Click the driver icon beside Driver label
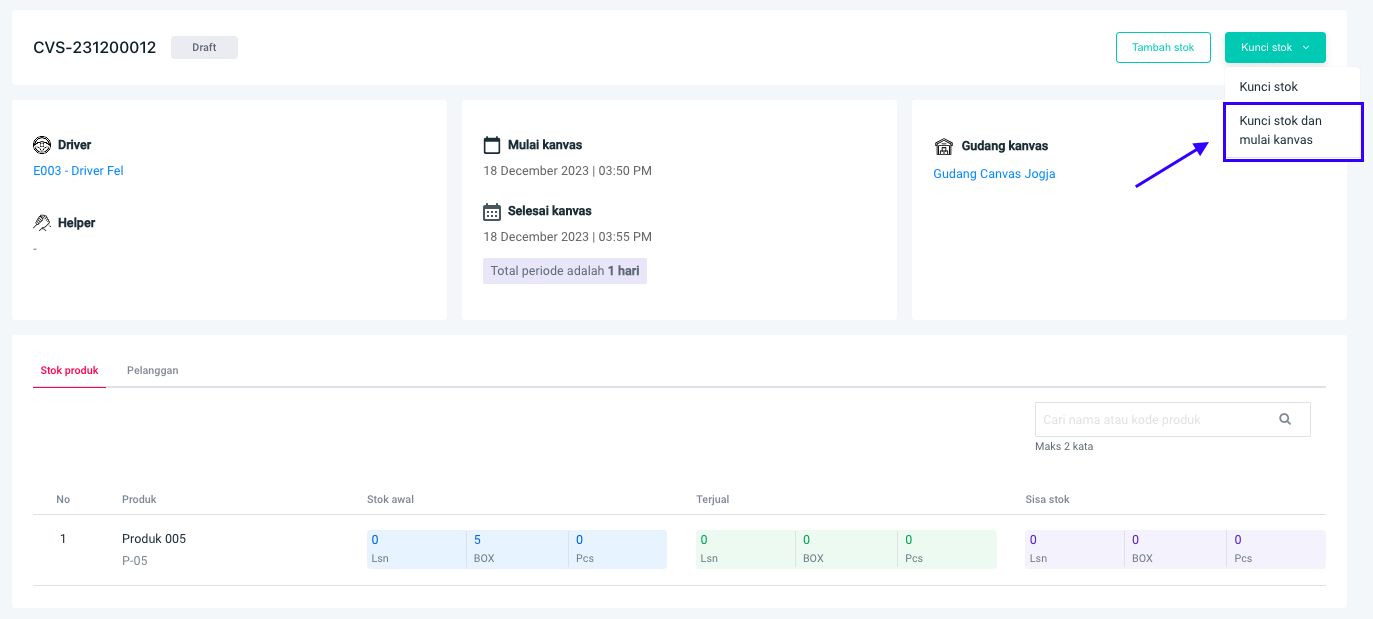The image size is (1373, 619). tap(42, 145)
